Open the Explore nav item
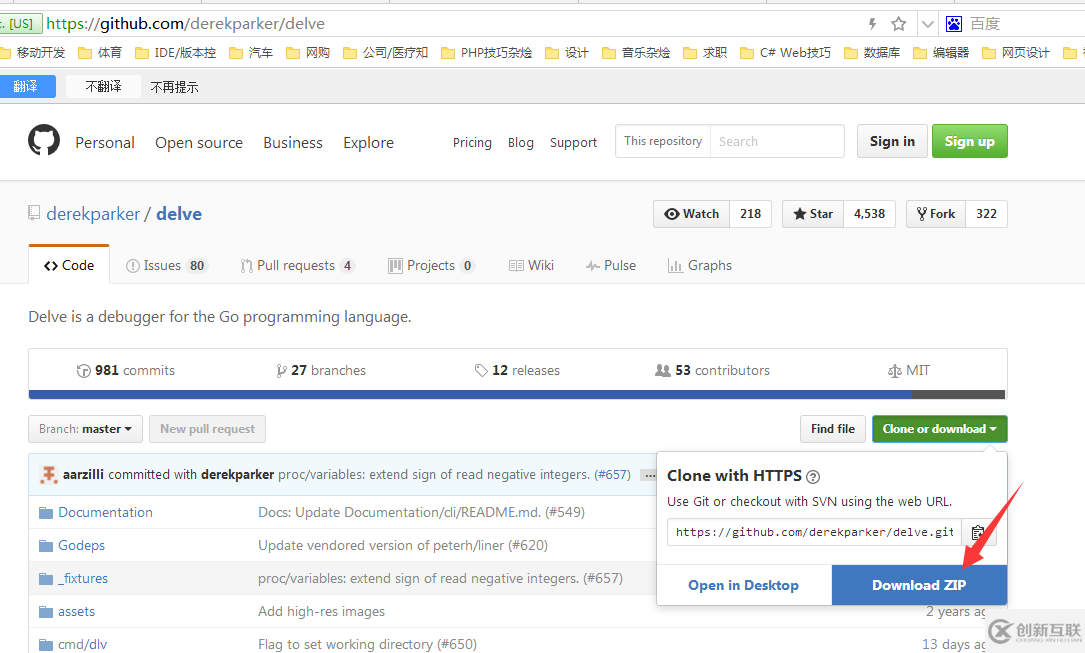Viewport: 1085px width, 653px height. coord(368,142)
